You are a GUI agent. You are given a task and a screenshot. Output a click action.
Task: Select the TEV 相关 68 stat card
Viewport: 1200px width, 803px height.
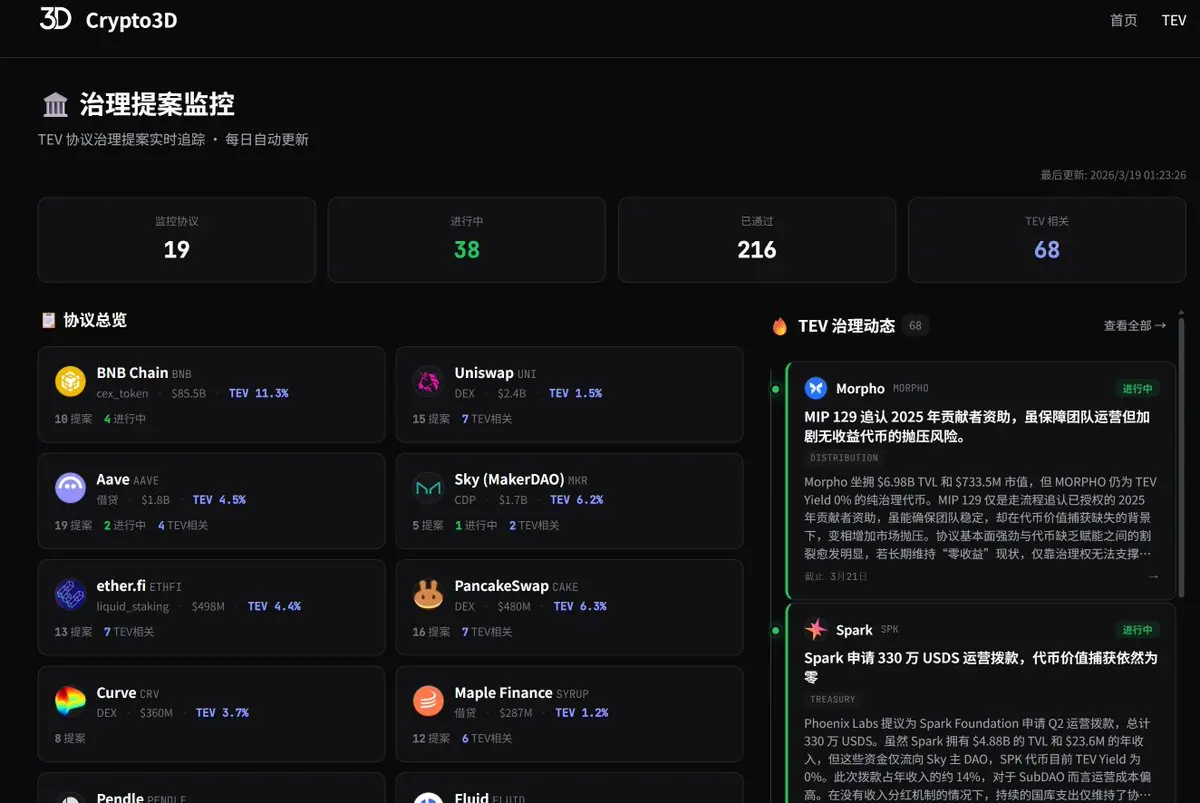point(1047,240)
